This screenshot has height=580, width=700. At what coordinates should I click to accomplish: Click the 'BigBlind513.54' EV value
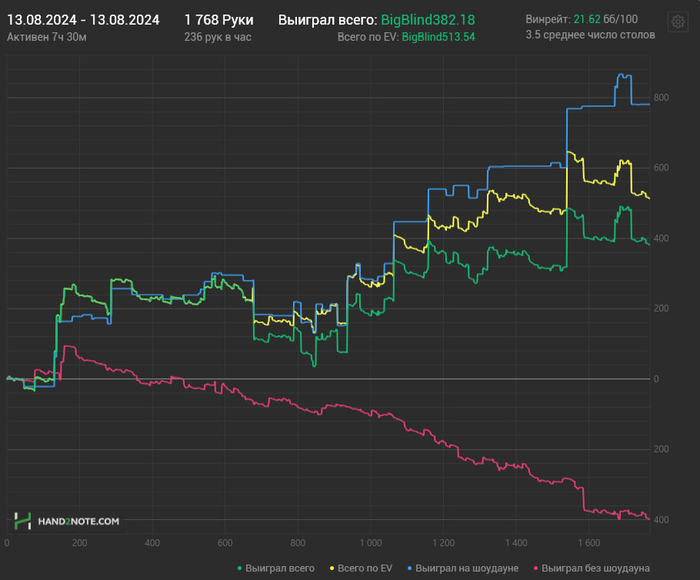coord(438,37)
